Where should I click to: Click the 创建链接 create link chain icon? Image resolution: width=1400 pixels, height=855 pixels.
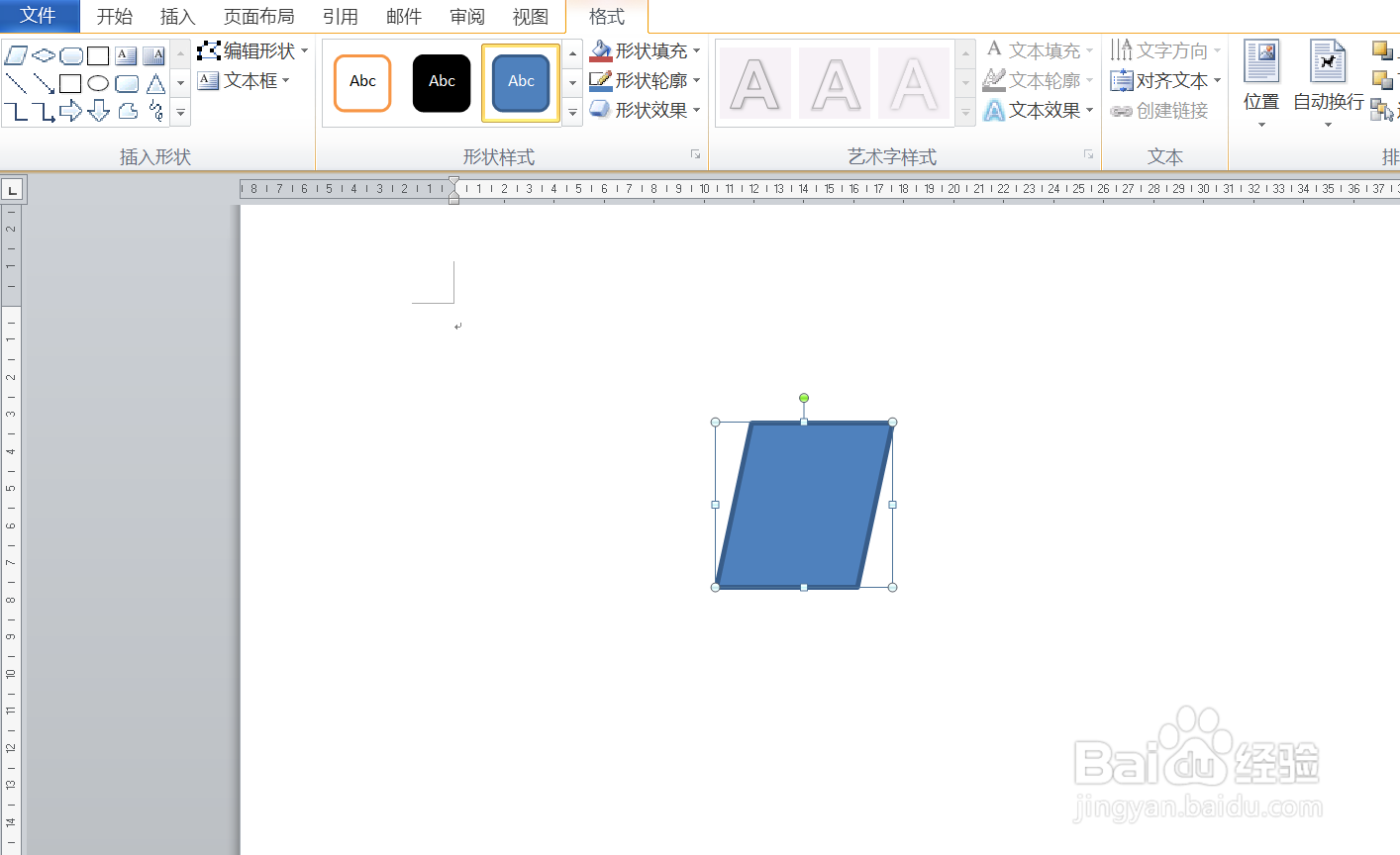[1121, 112]
